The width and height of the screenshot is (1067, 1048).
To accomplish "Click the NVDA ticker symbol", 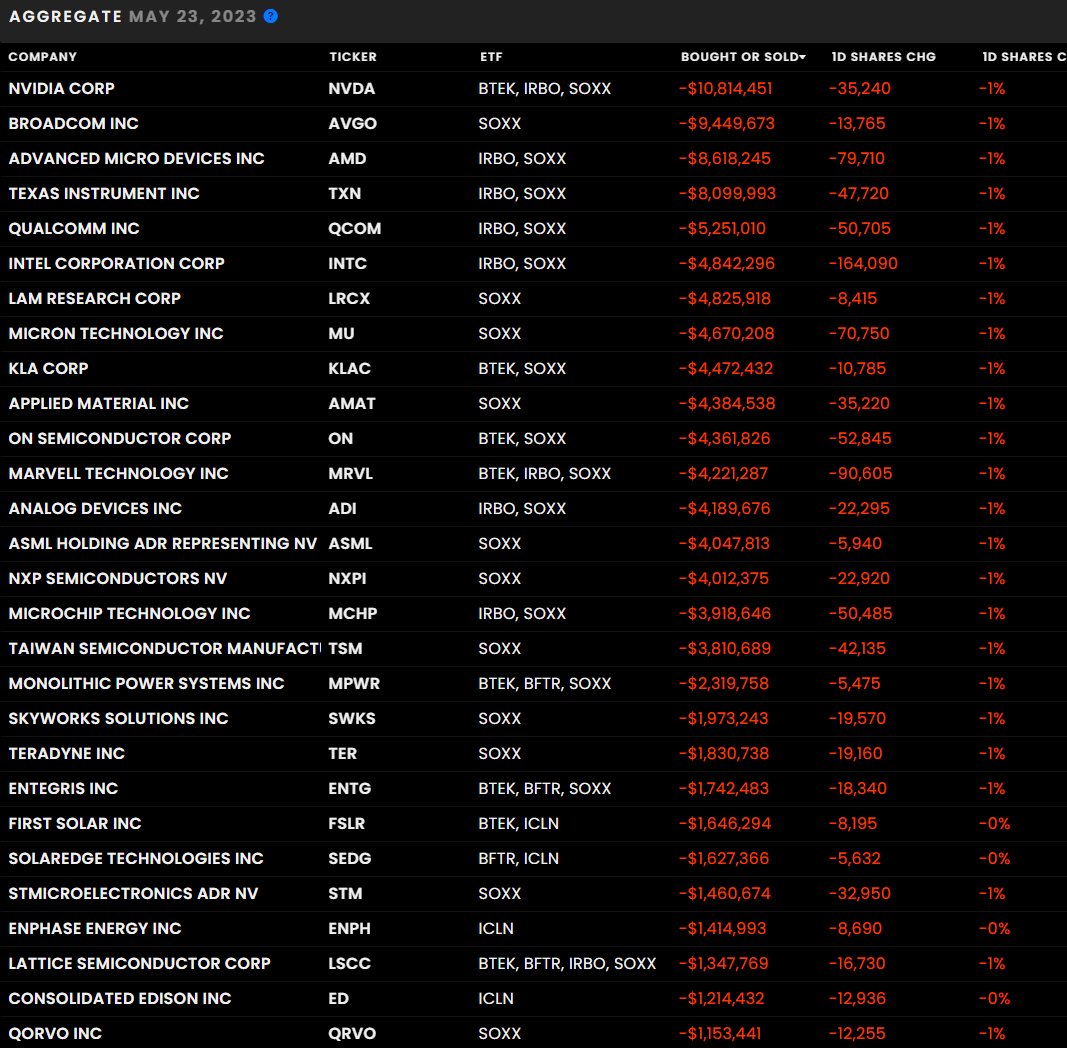I will (x=352, y=88).
